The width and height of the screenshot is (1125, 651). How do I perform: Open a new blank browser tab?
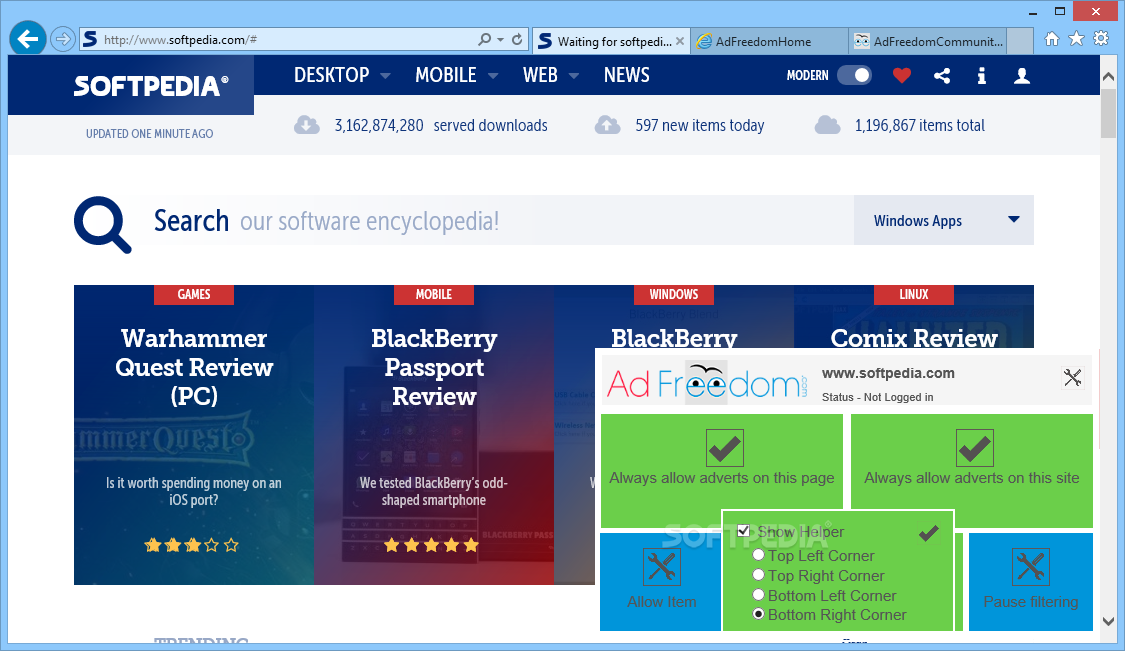pyautogui.click(x=1020, y=41)
